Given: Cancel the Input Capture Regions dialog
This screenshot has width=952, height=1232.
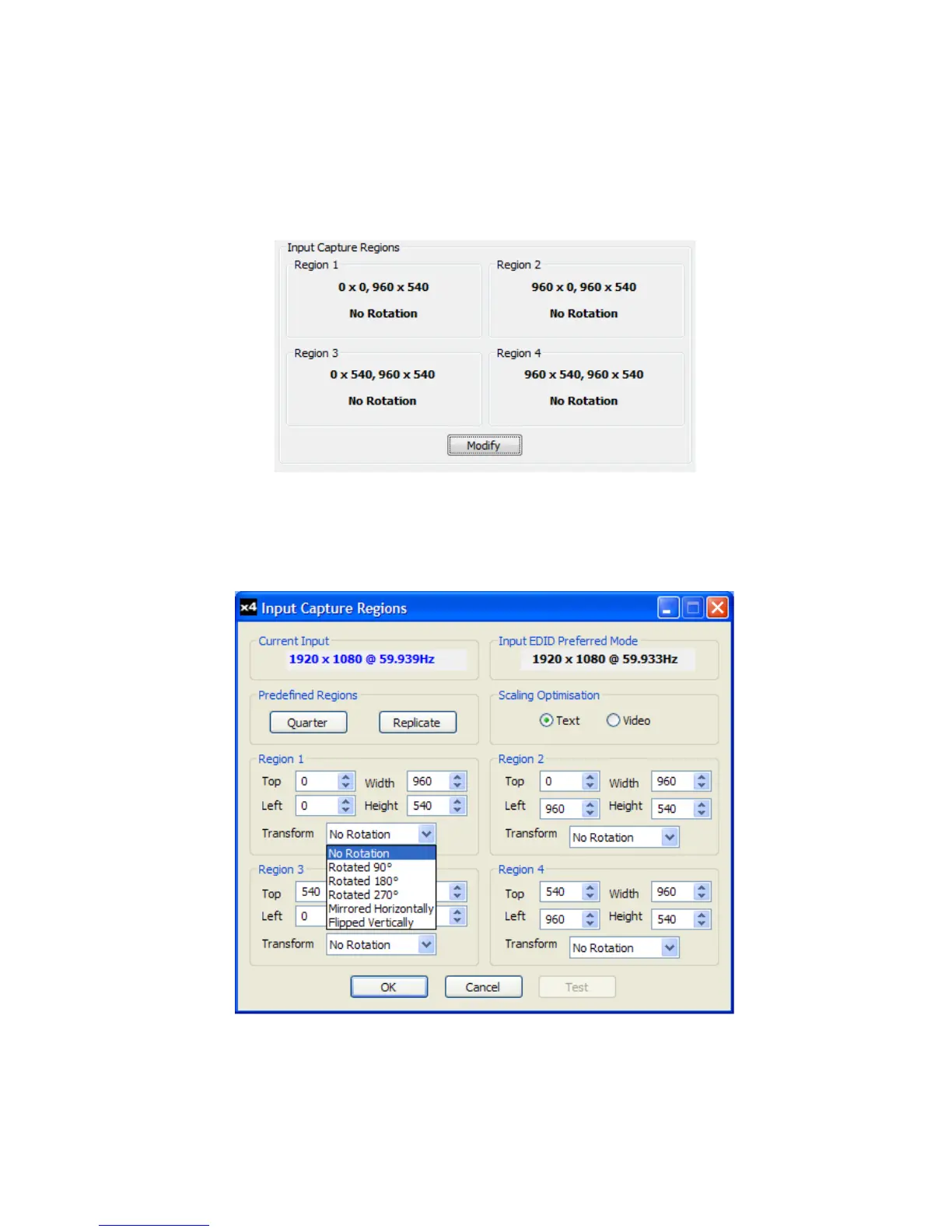Looking at the screenshot, I should click(x=483, y=986).
